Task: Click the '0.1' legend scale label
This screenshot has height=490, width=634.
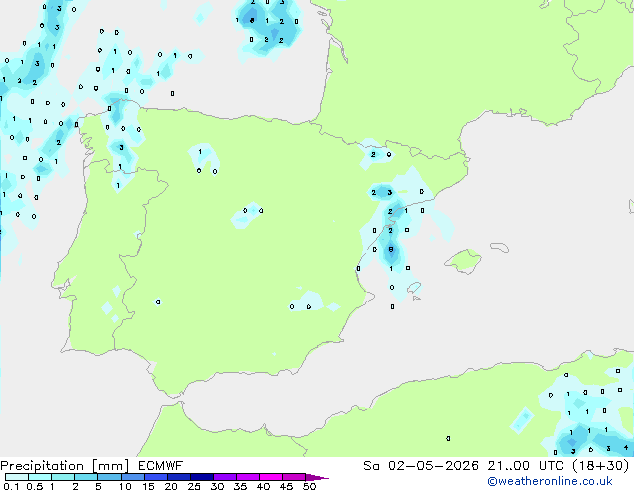Action: click(x=10, y=486)
